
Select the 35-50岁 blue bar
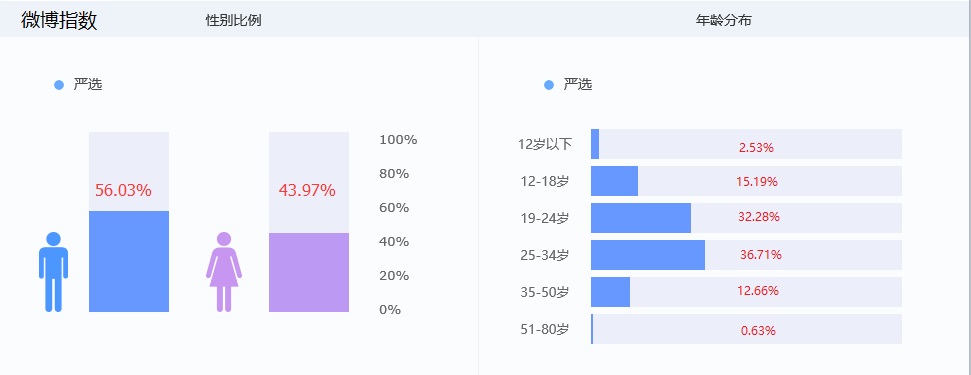point(611,292)
